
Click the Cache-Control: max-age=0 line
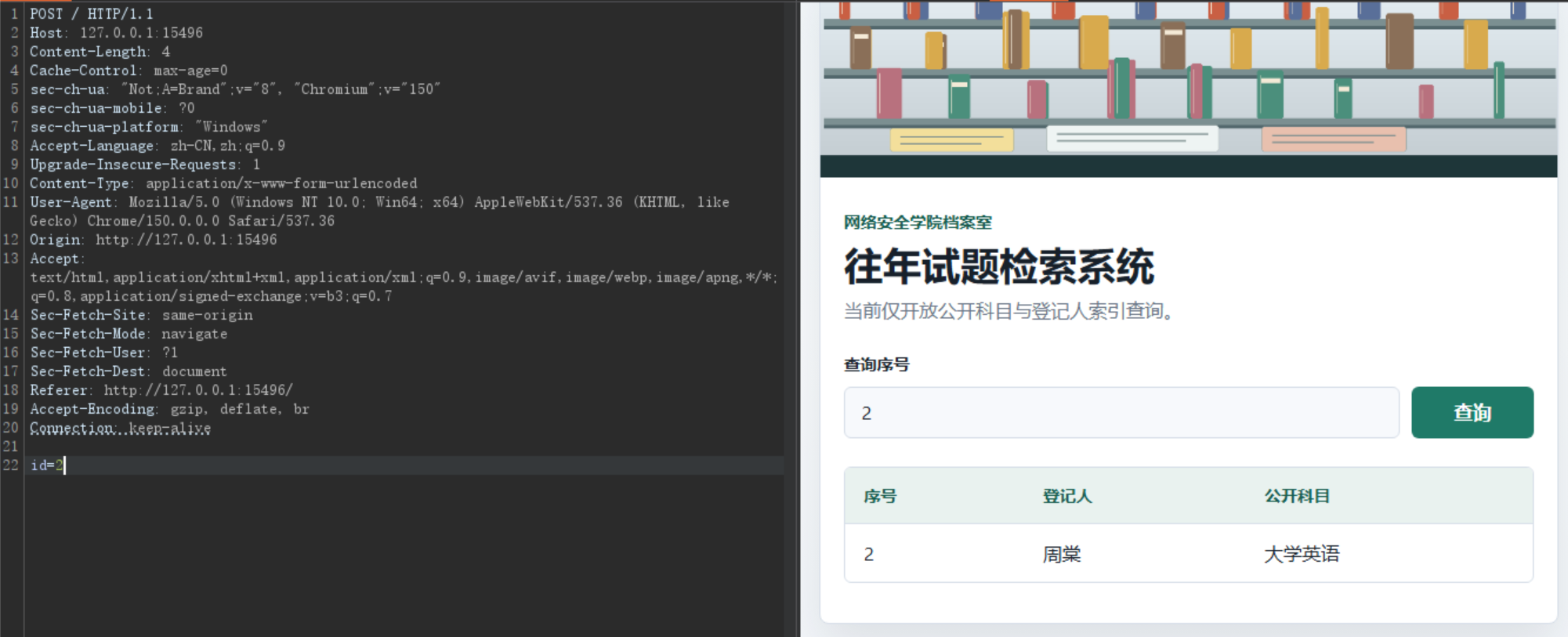(129, 71)
